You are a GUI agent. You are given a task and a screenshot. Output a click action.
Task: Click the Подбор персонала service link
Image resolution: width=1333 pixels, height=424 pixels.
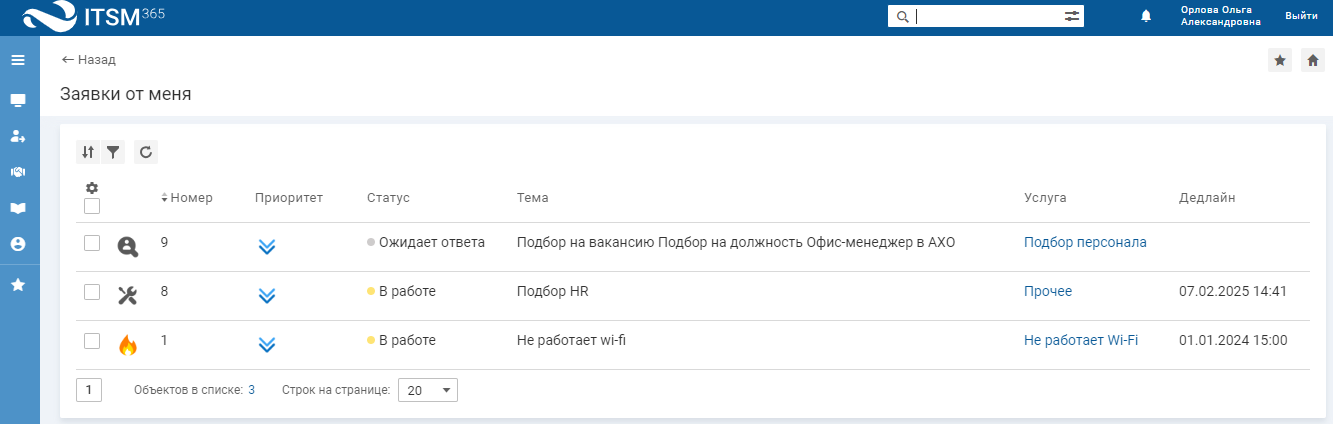pyautogui.click(x=1085, y=243)
